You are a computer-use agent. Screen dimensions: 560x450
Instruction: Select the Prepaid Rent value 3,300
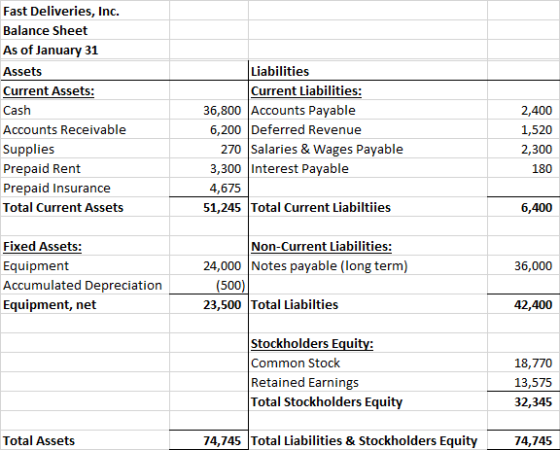[225, 169]
